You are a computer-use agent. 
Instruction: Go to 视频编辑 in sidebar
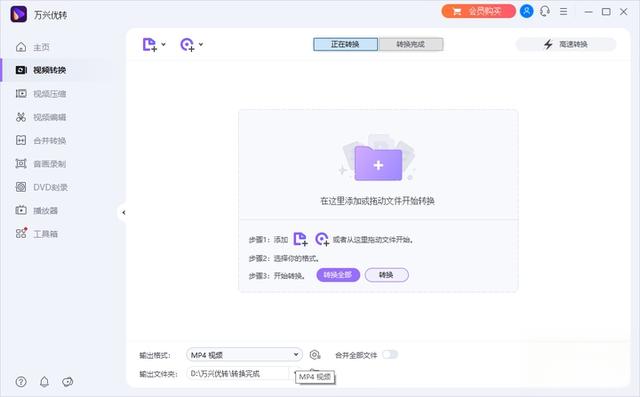(49, 117)
